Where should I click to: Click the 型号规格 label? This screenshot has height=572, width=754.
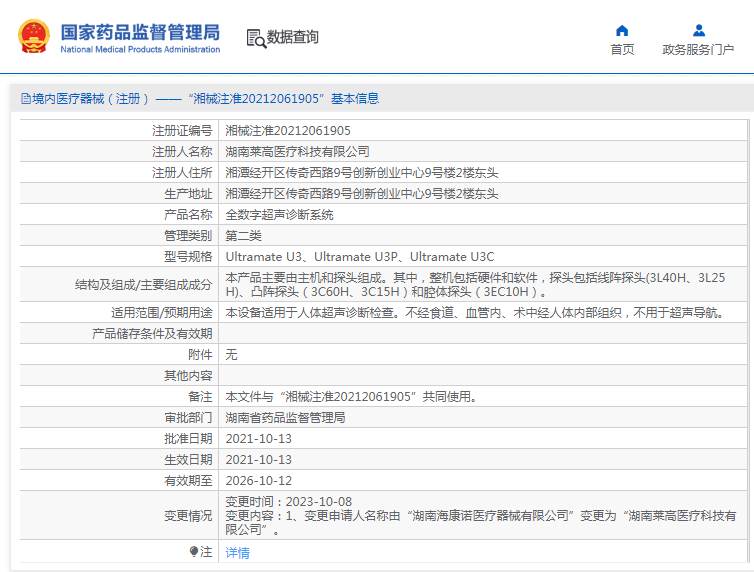tap(188, 257)
